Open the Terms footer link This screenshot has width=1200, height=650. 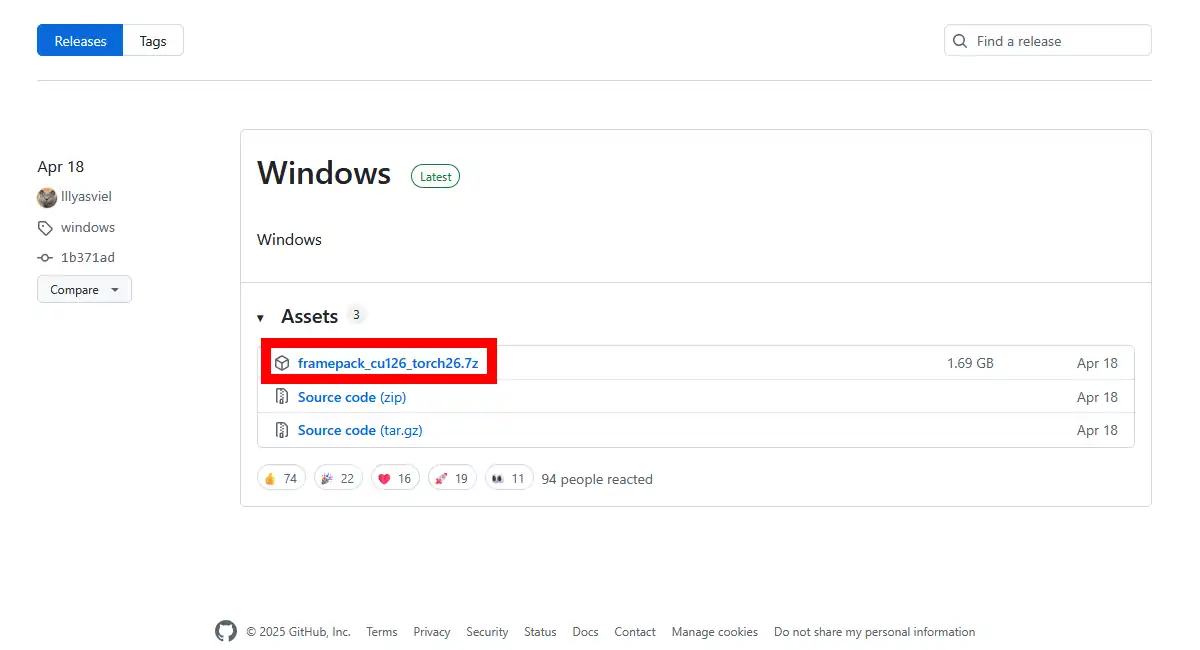point(382,632)
